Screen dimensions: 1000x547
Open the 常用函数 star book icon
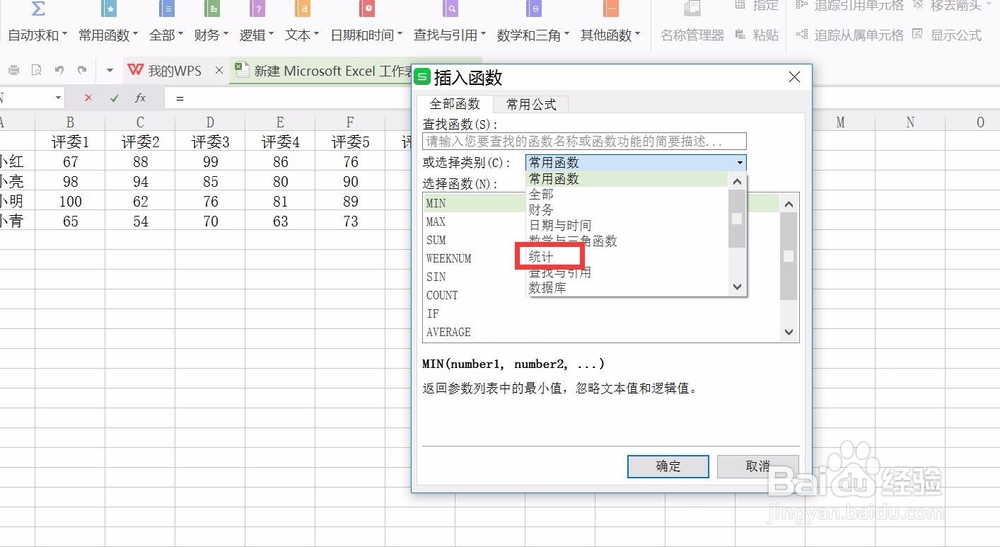(x=109, y=8)
